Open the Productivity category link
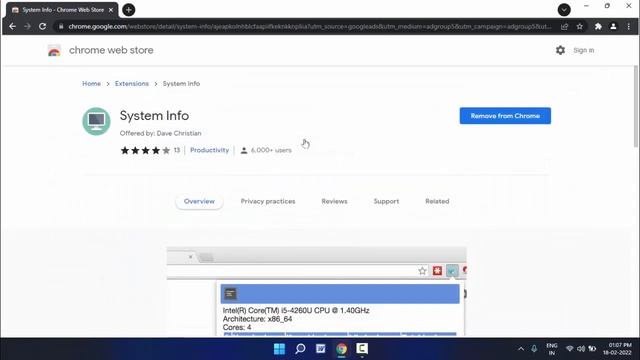The image size is (640, 360). point(209,150)
